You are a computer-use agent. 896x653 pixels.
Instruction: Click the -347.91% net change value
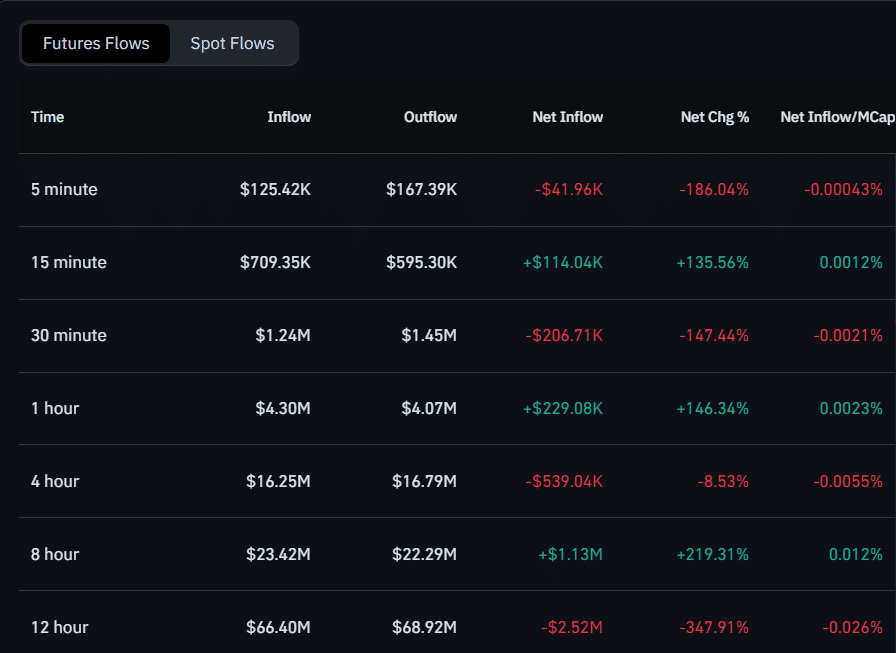pyautogui.click(x=714, y=627)
